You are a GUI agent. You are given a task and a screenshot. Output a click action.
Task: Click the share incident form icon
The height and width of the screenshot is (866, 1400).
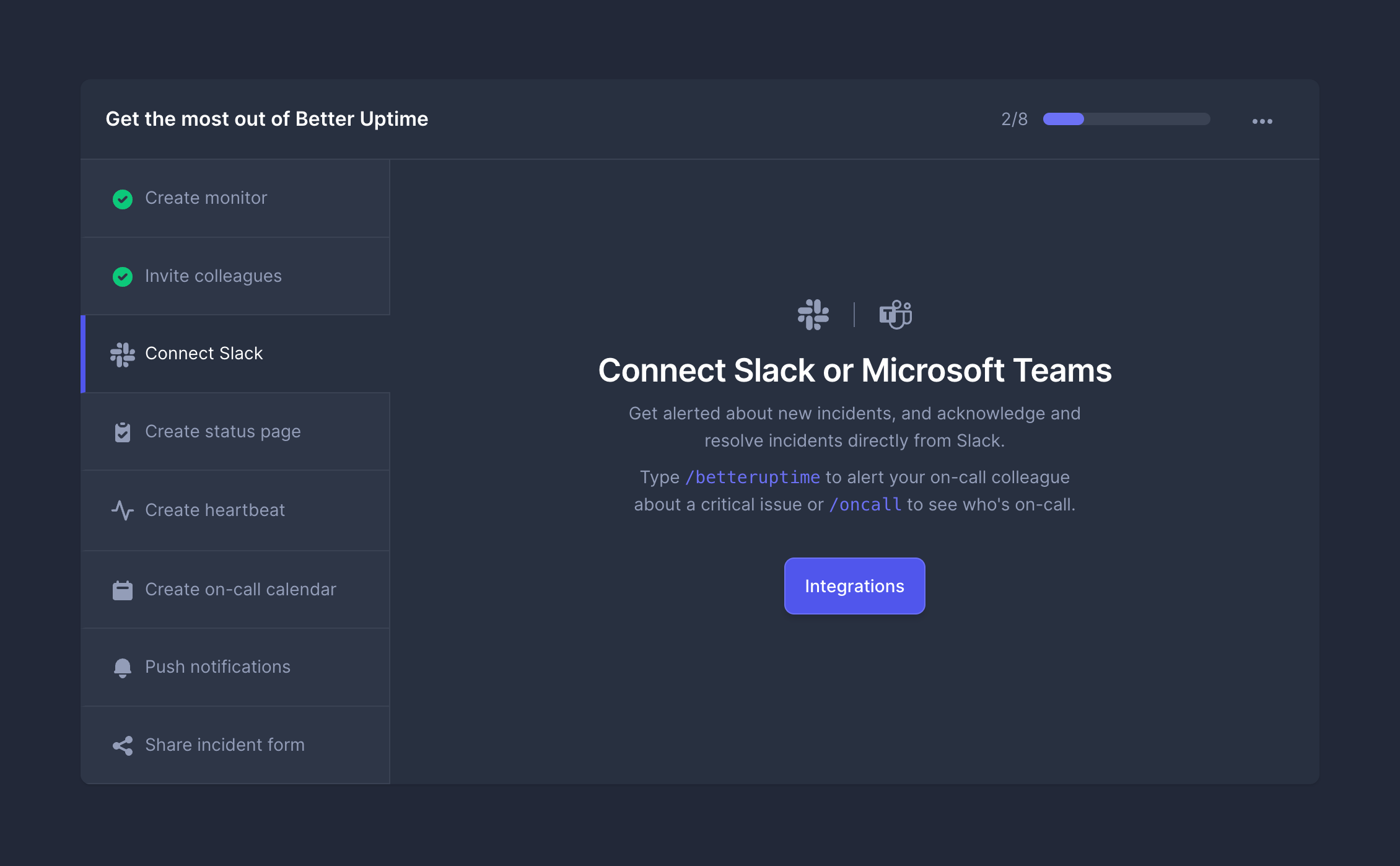[x=123, y=745]
